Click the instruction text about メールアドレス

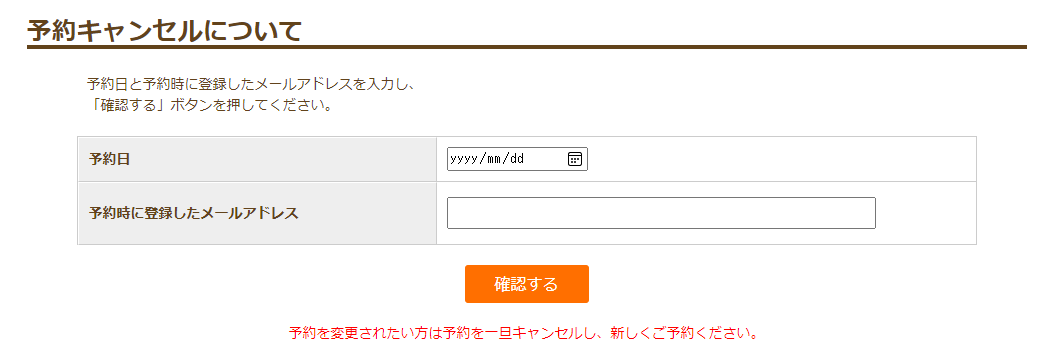pyautogui.click(x=250, y=85)
